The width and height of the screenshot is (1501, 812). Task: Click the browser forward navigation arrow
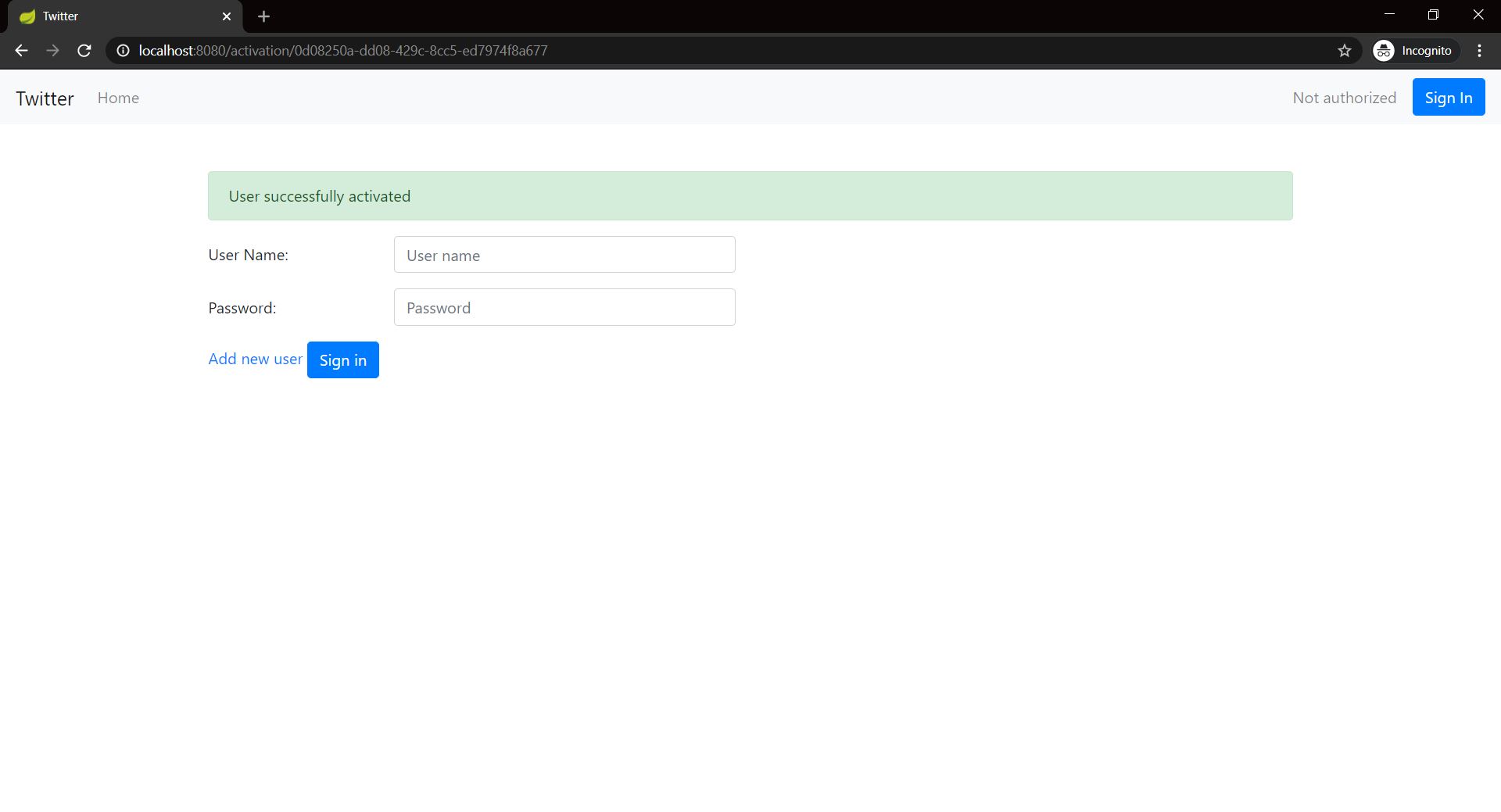coord(52,50)
